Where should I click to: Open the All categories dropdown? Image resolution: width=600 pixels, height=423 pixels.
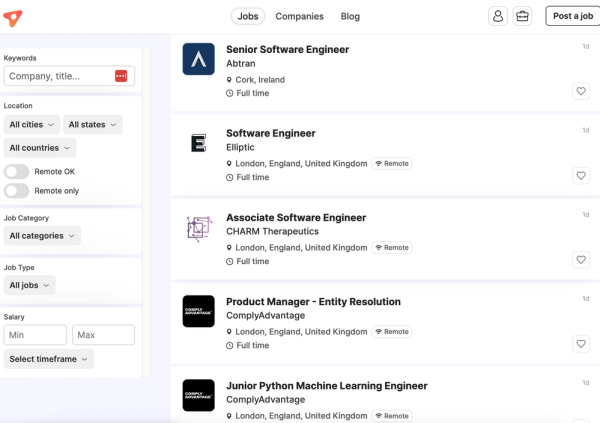[x=42, y=236]
